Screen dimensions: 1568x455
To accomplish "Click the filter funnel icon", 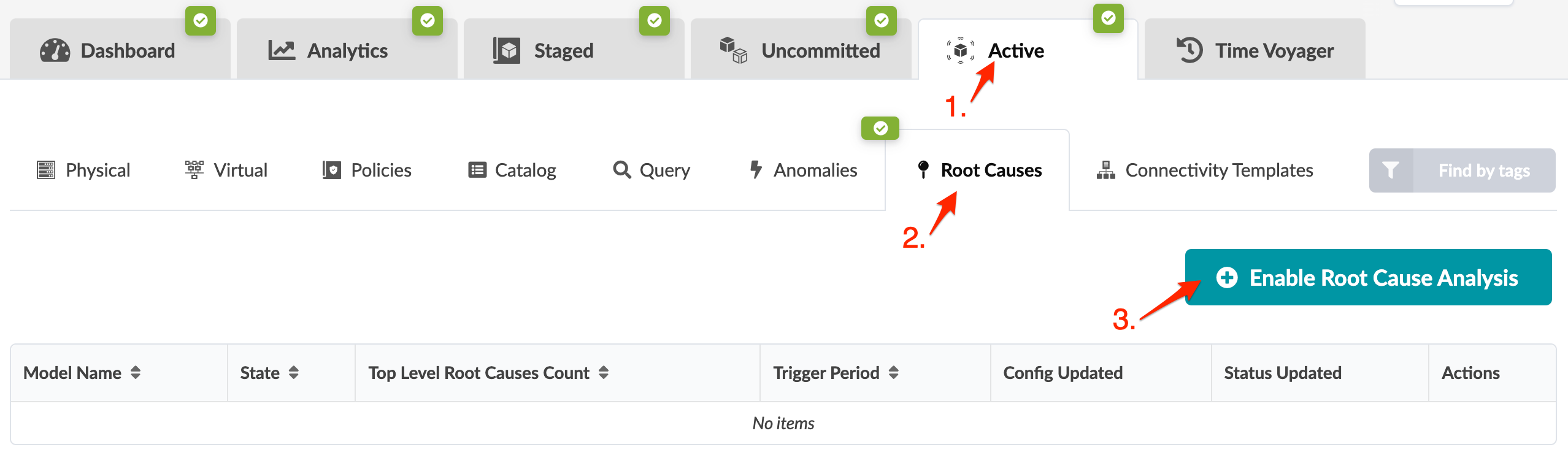I will click(1391, 170).
